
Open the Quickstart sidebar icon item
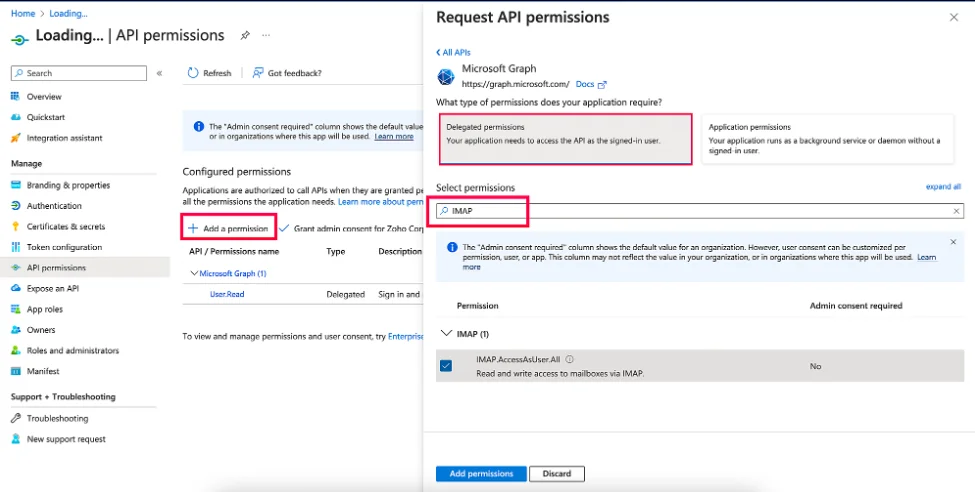pos(16,117)
